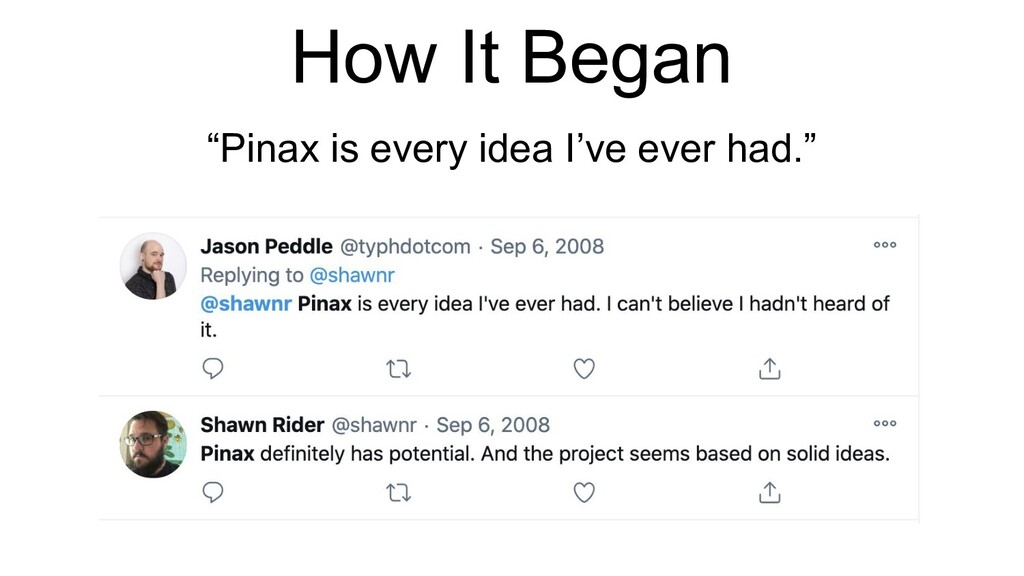Like Jason Peddle's tweet
This screenshot has height=576, width=1024.
pyautogui.click(x=584, y=369)
